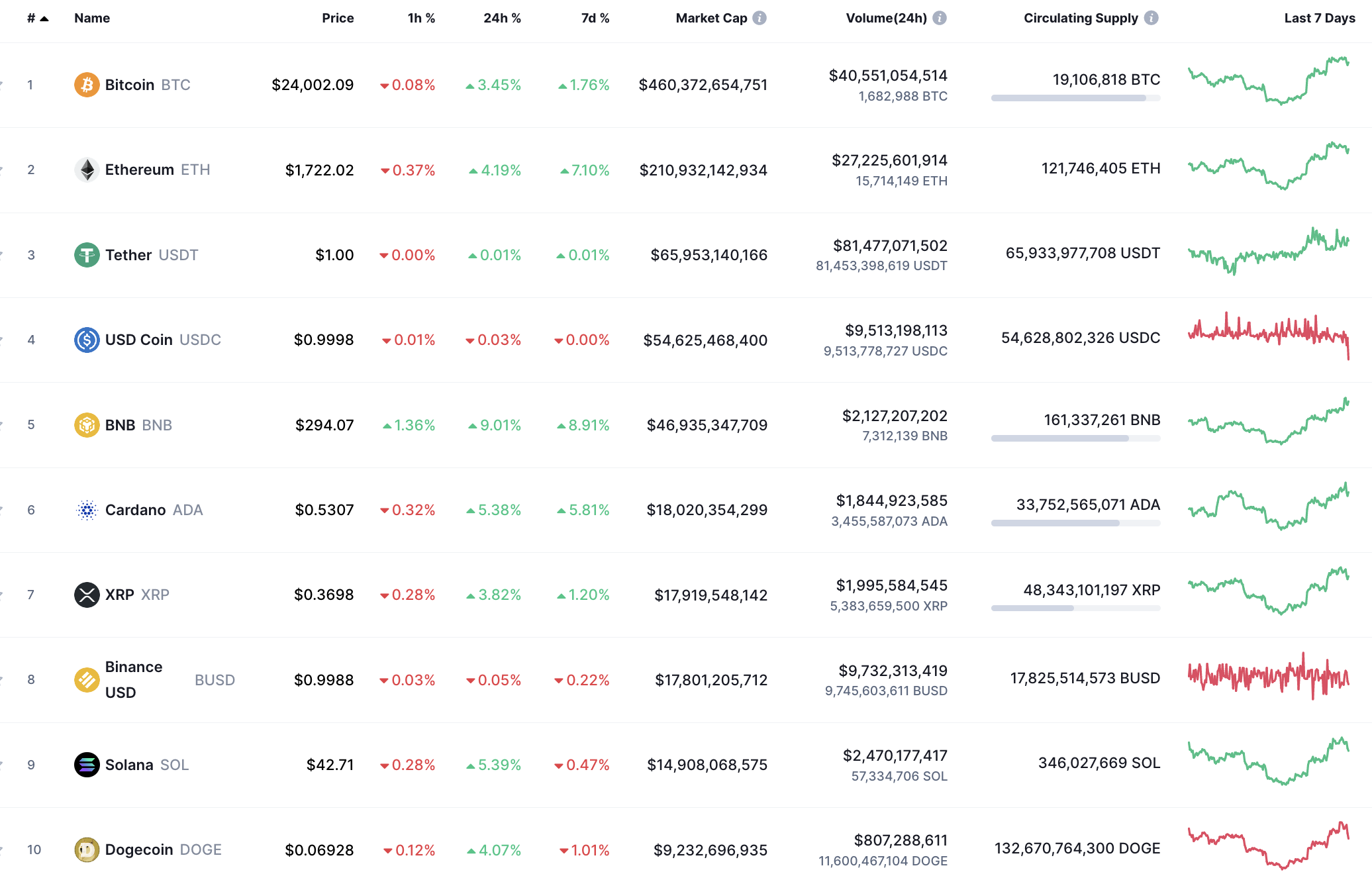The image size is (1372, 874).
Task: Sort the table by 24h % column
Action: (x=501, y=18)
